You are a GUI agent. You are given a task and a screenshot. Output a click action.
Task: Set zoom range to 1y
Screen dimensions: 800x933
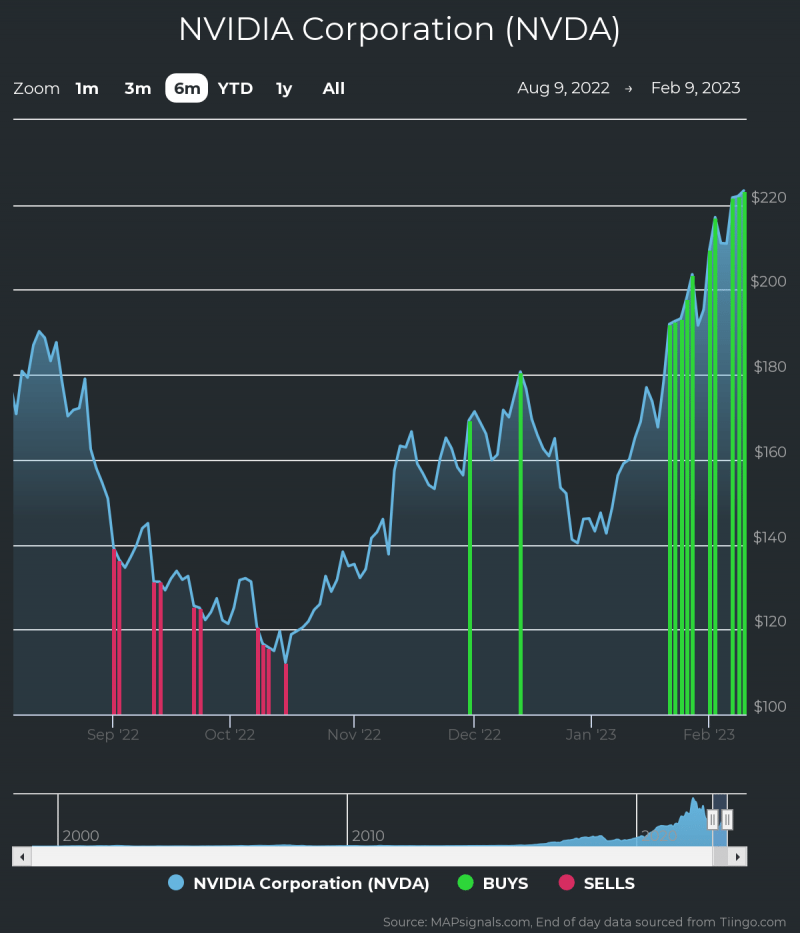tap(284, 89)
